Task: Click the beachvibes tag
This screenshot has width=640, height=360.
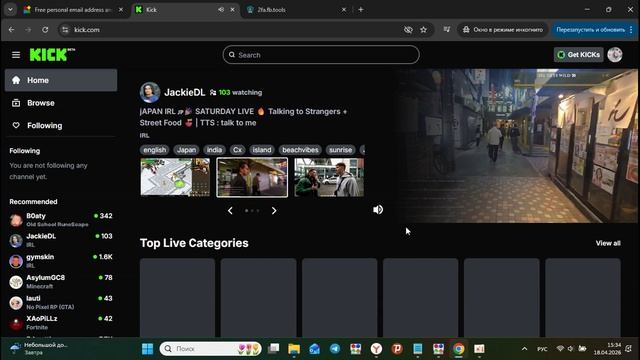Action: 300,150
